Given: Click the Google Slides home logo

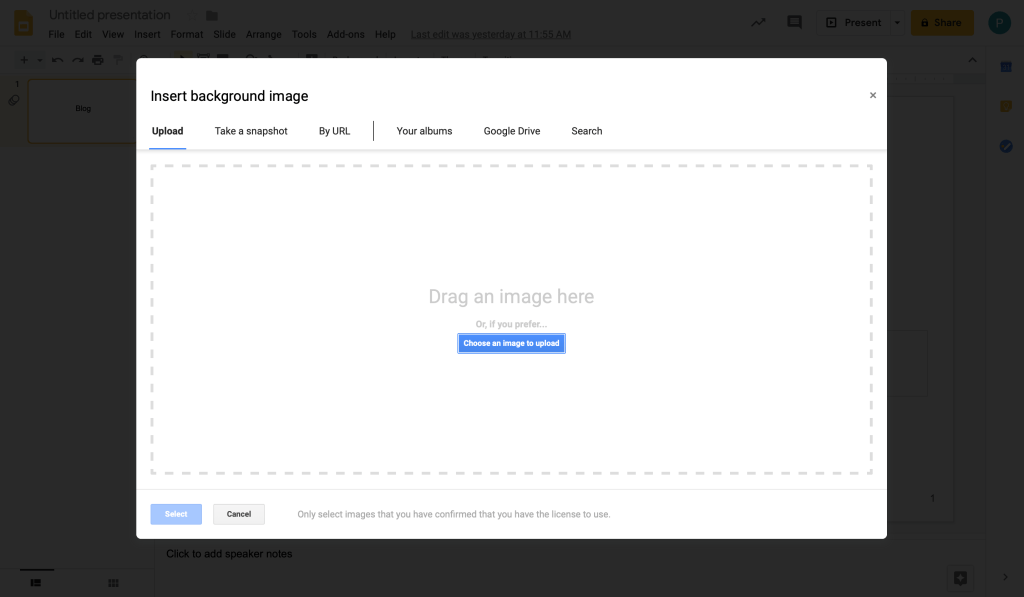Looking at the screenshot, I should tap(23, 24).
